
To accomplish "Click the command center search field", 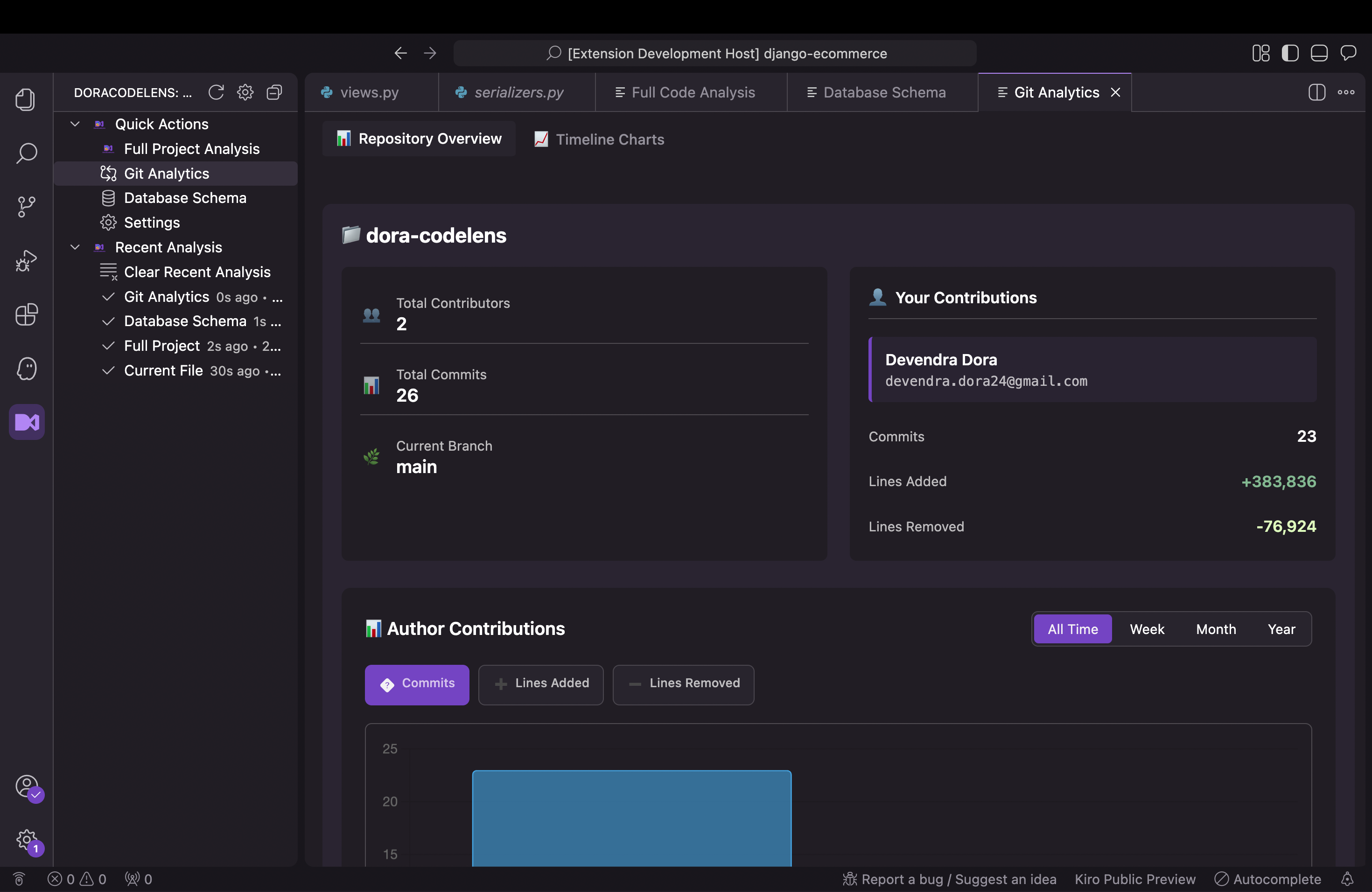I will point(715,53).
